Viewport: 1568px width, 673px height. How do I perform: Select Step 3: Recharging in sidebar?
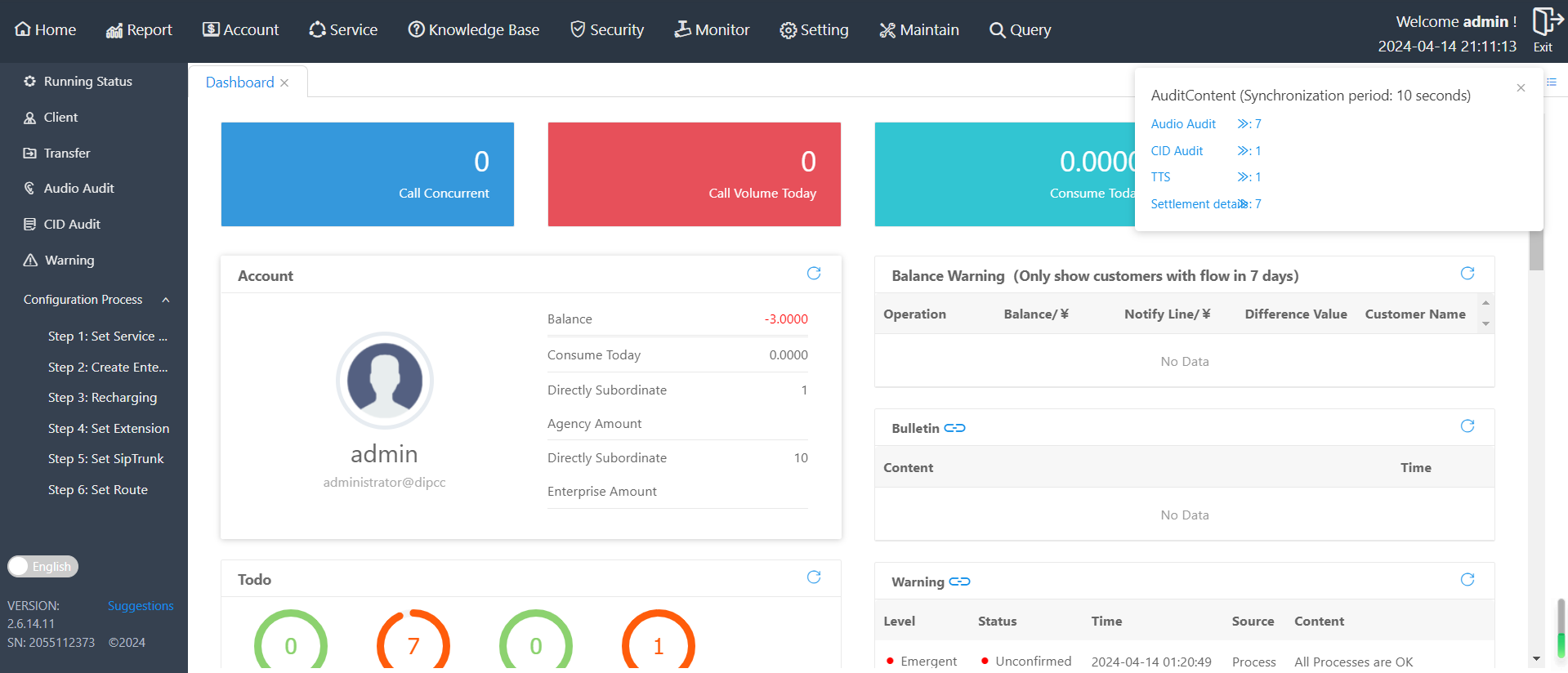click(x=102, y=398)
